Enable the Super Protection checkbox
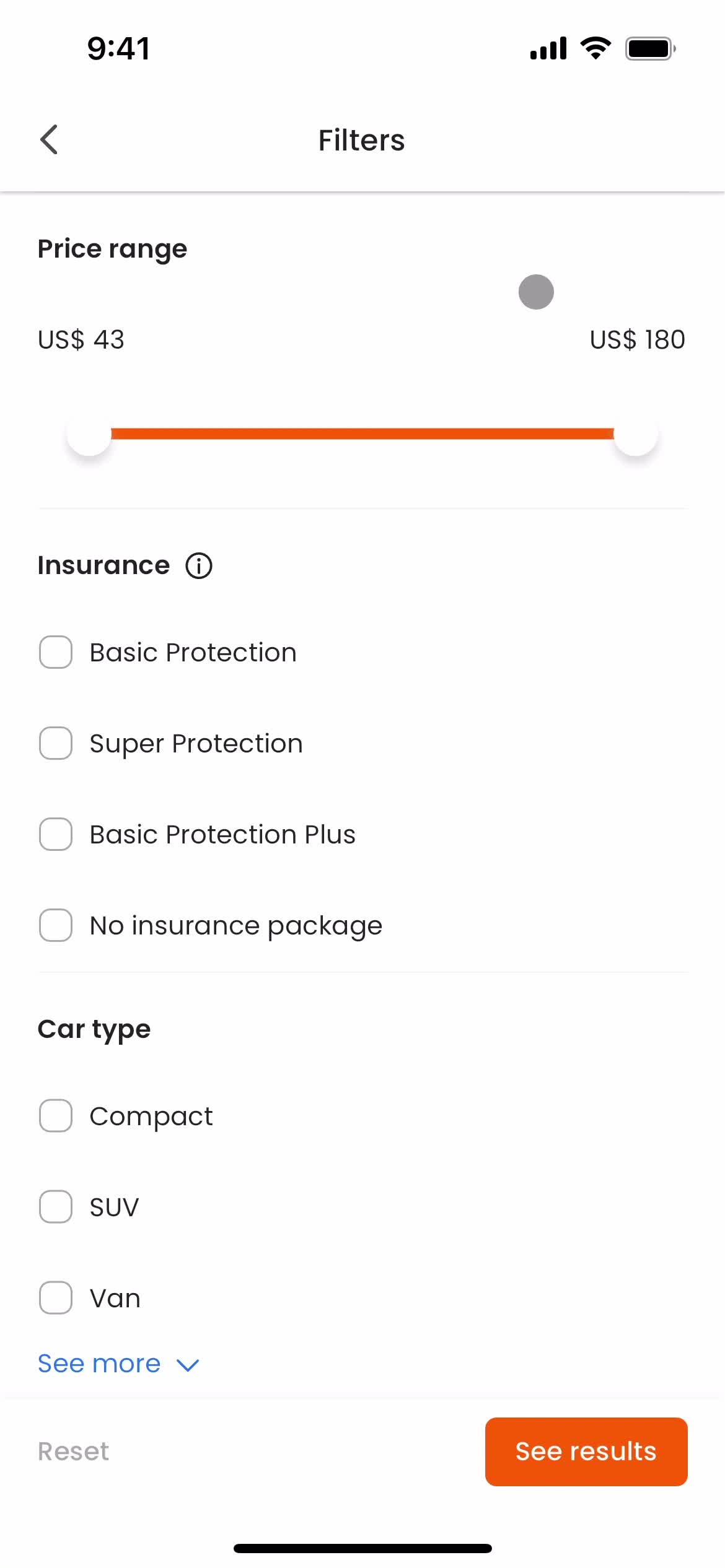The image size is (725, 1568). (56, 743)
